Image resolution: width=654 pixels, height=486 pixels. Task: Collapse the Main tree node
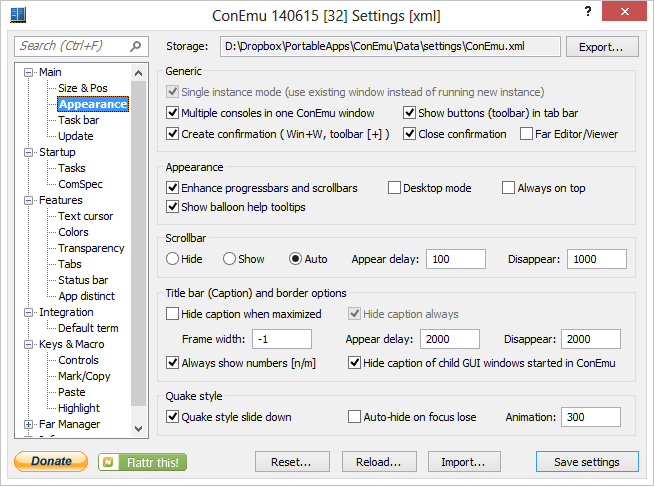point(28,73)
